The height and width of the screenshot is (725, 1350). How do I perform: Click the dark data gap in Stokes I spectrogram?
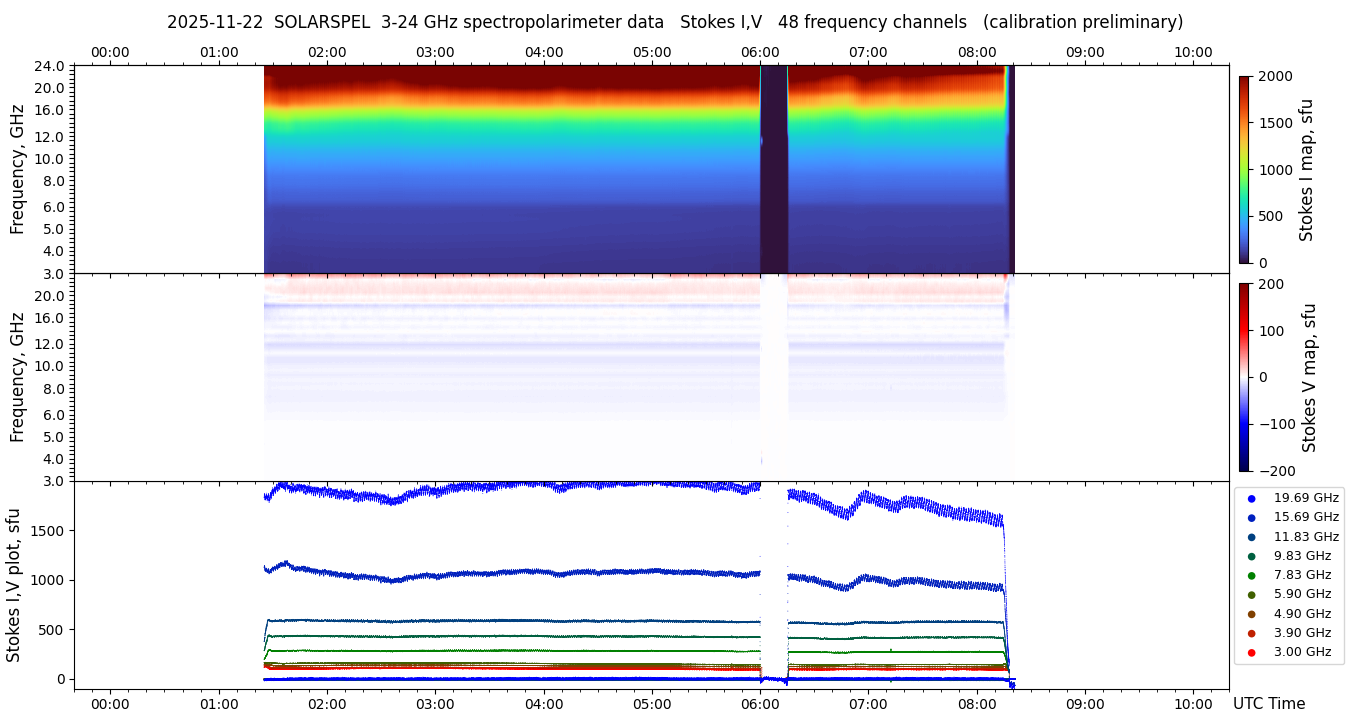(773, 169)
